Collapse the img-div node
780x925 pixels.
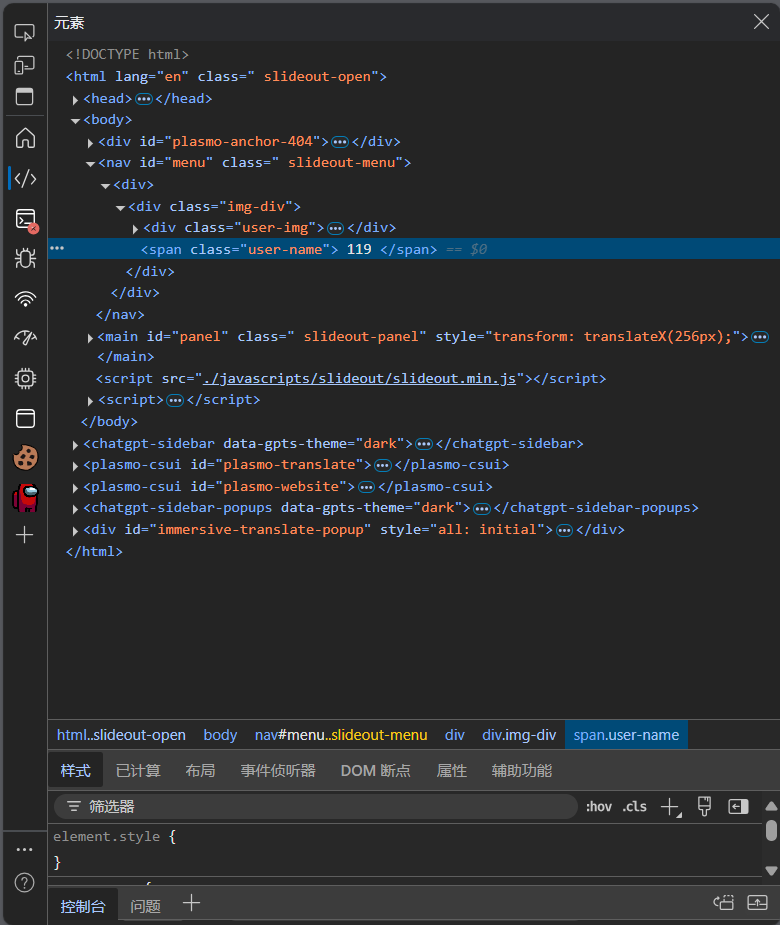coord(120,208)
